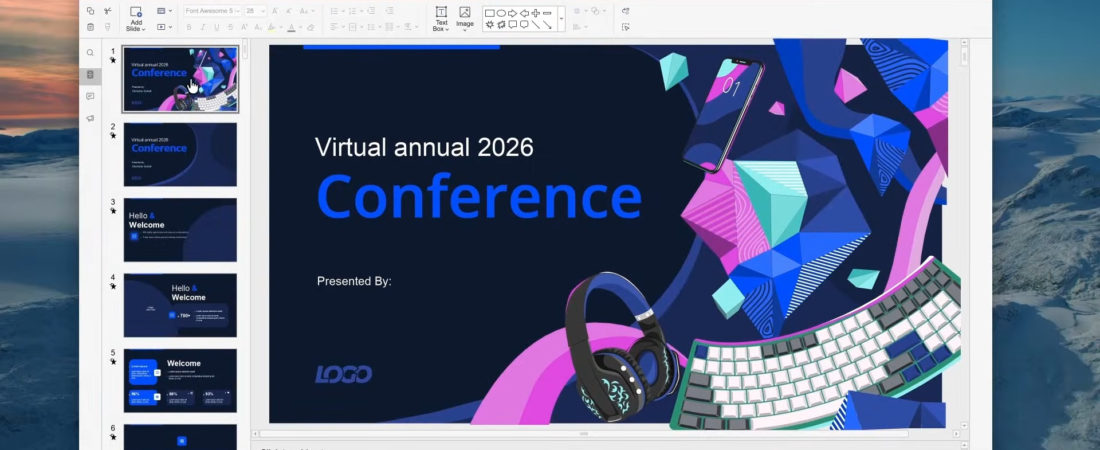Select the minus shape in gallery
The height and width of the screenshot is (450, 1100).
pos(547,13)
